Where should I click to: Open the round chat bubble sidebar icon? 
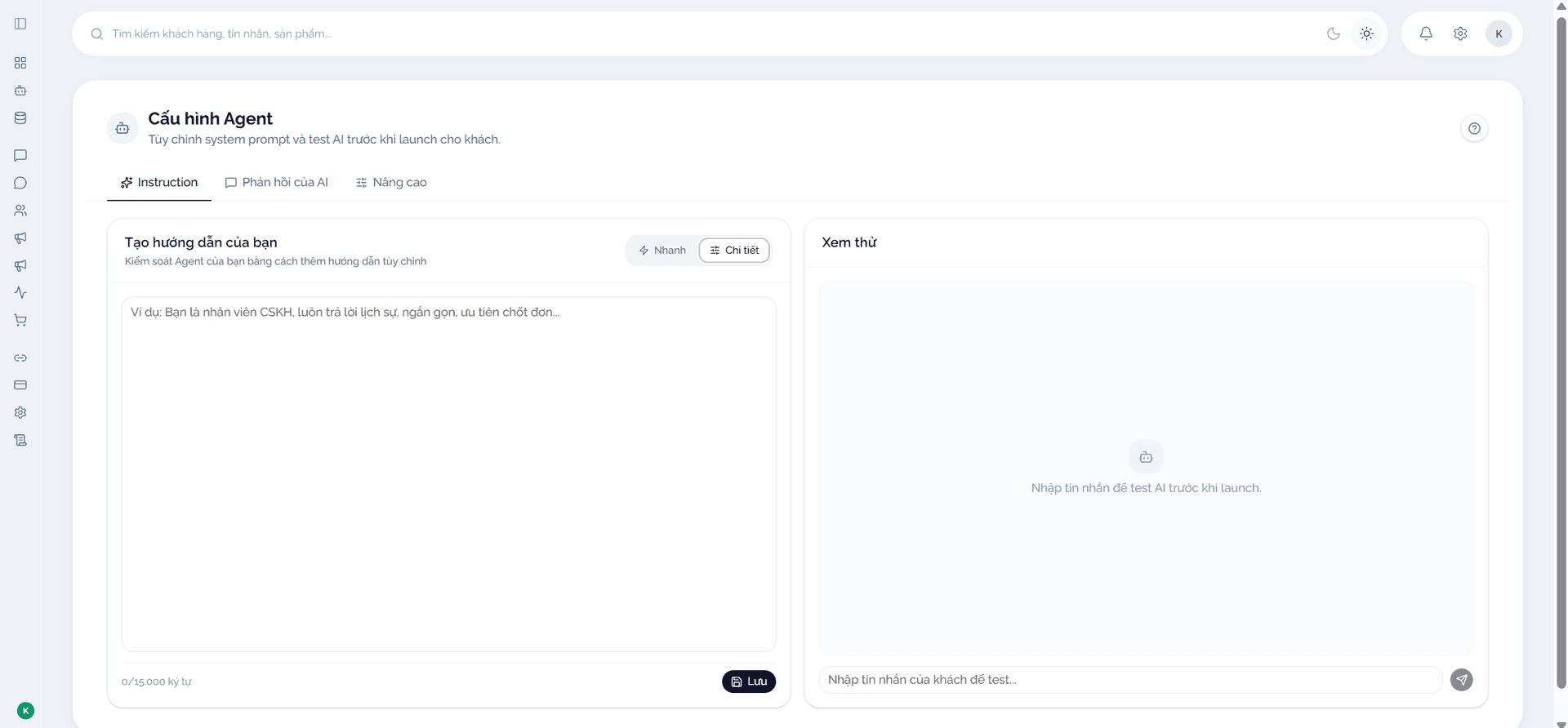point(20,183)
